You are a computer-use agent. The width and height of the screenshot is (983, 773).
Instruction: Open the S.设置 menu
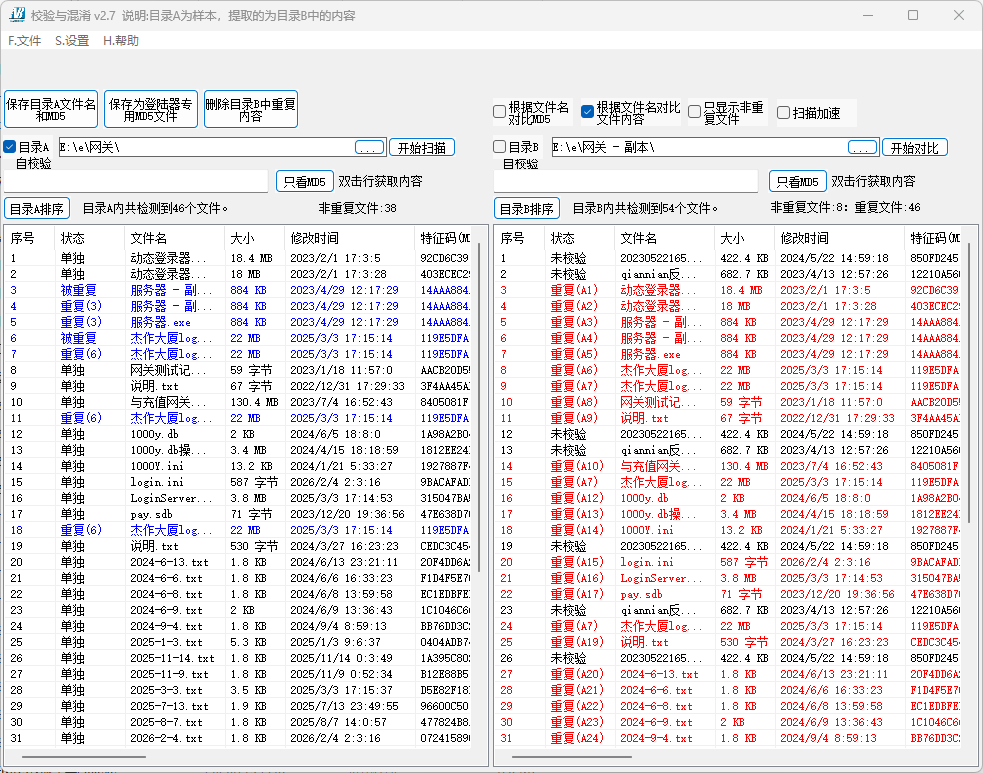pos(71,41)
